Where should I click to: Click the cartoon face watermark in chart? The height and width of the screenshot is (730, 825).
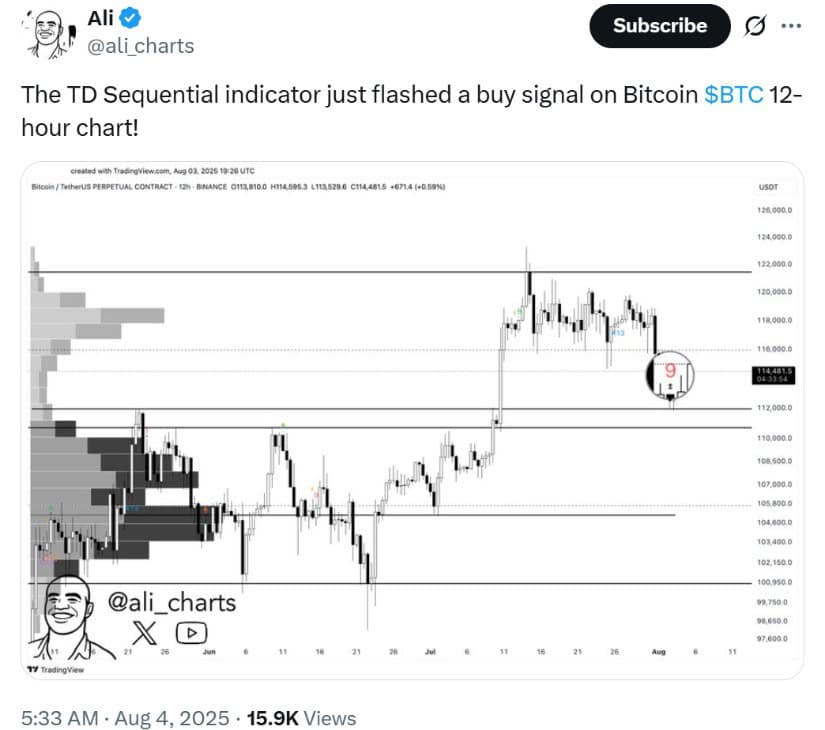[68, 617]
